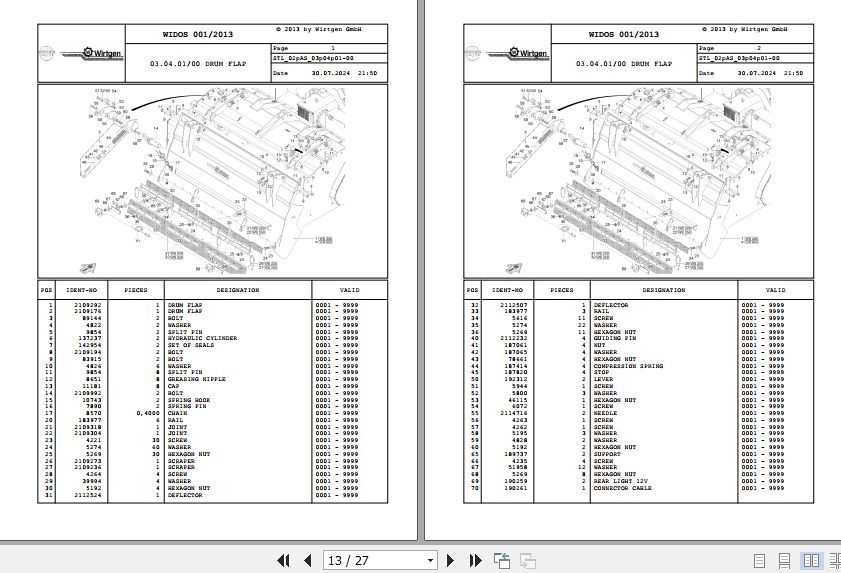This screenshot has width=841, height=573.
Task: Go to the first page
Action: click(x=283, y=561)
